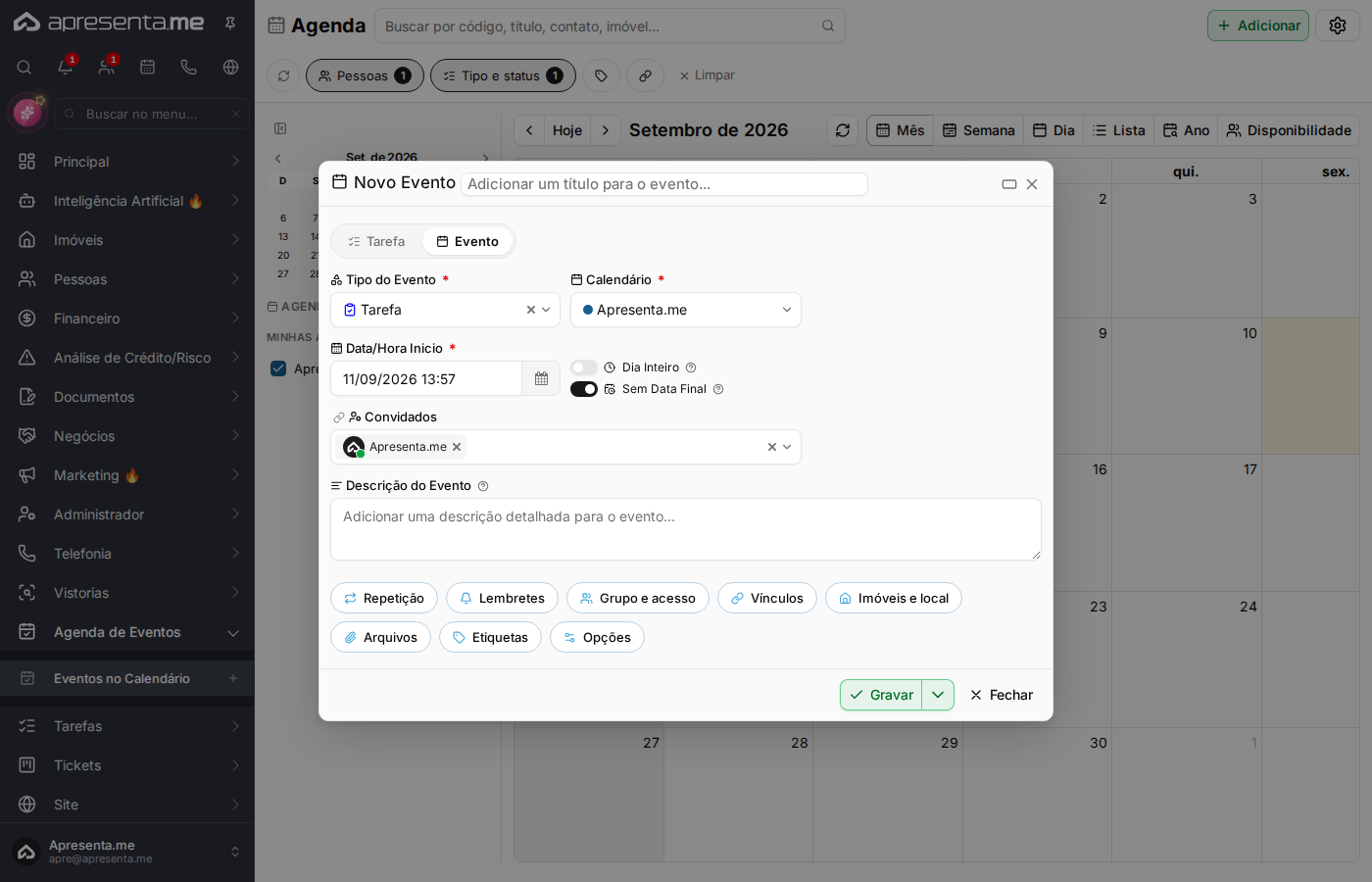Open agenda settings gear icon

tap(1338, 25)
